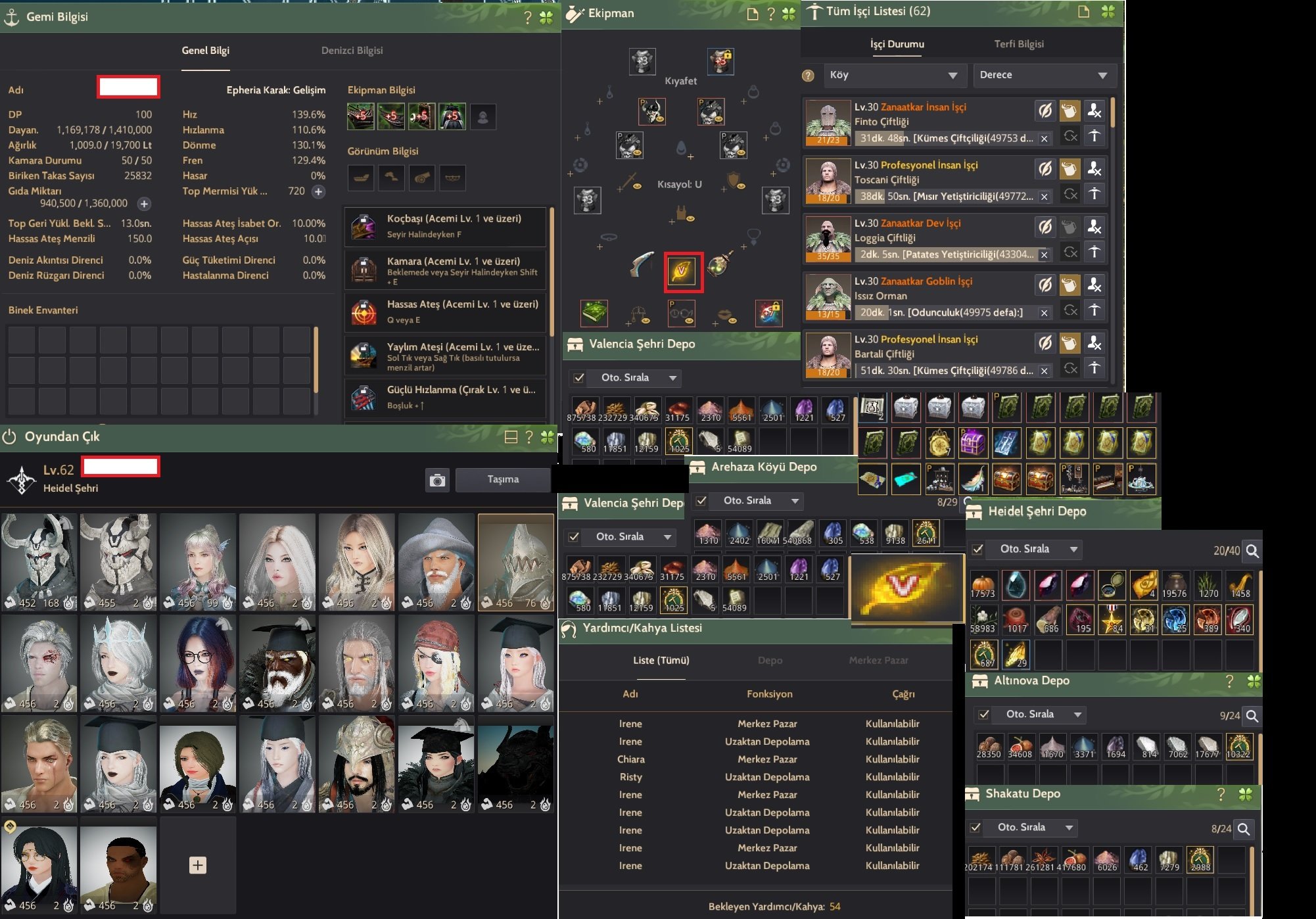Expand the Oto. Sırala dropdown in Arehaza Köyü Depo
Viewport: 1316px width, 919px height.
(793, 501)
